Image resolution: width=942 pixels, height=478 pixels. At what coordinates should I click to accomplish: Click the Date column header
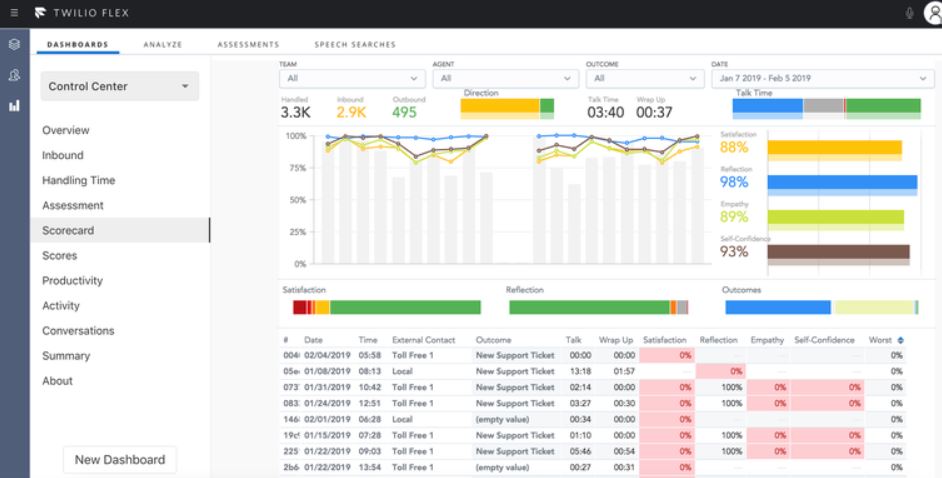point(314,340)
